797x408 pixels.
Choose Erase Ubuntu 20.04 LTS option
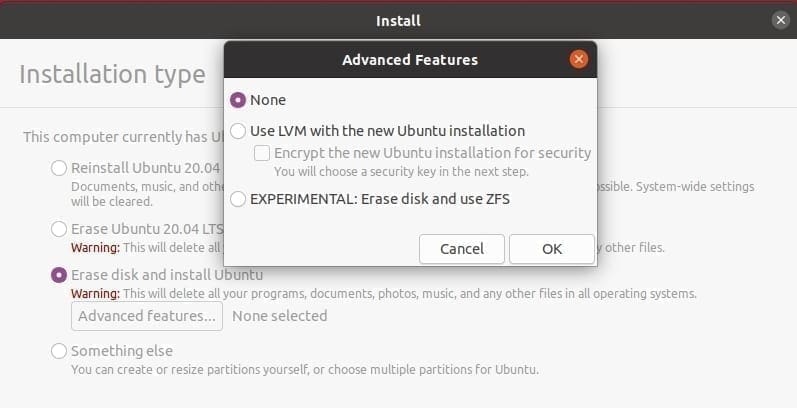tap(59, 229)
